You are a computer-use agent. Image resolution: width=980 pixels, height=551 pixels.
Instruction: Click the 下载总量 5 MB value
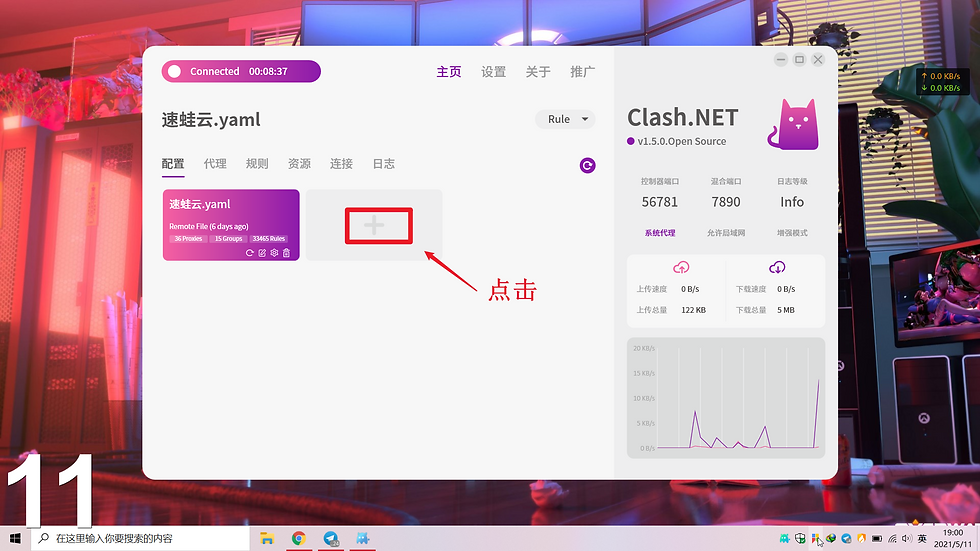(x=786, y=310)
